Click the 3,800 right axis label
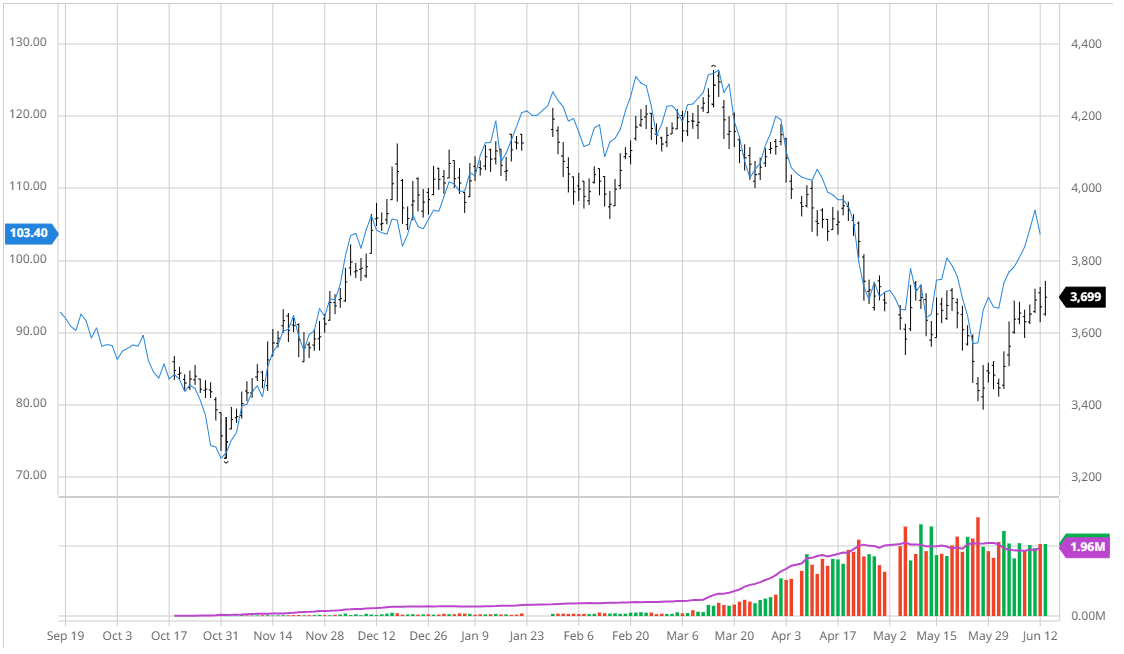Image resolution: width=1124 pixels, height=654 pixels. 1086,261
